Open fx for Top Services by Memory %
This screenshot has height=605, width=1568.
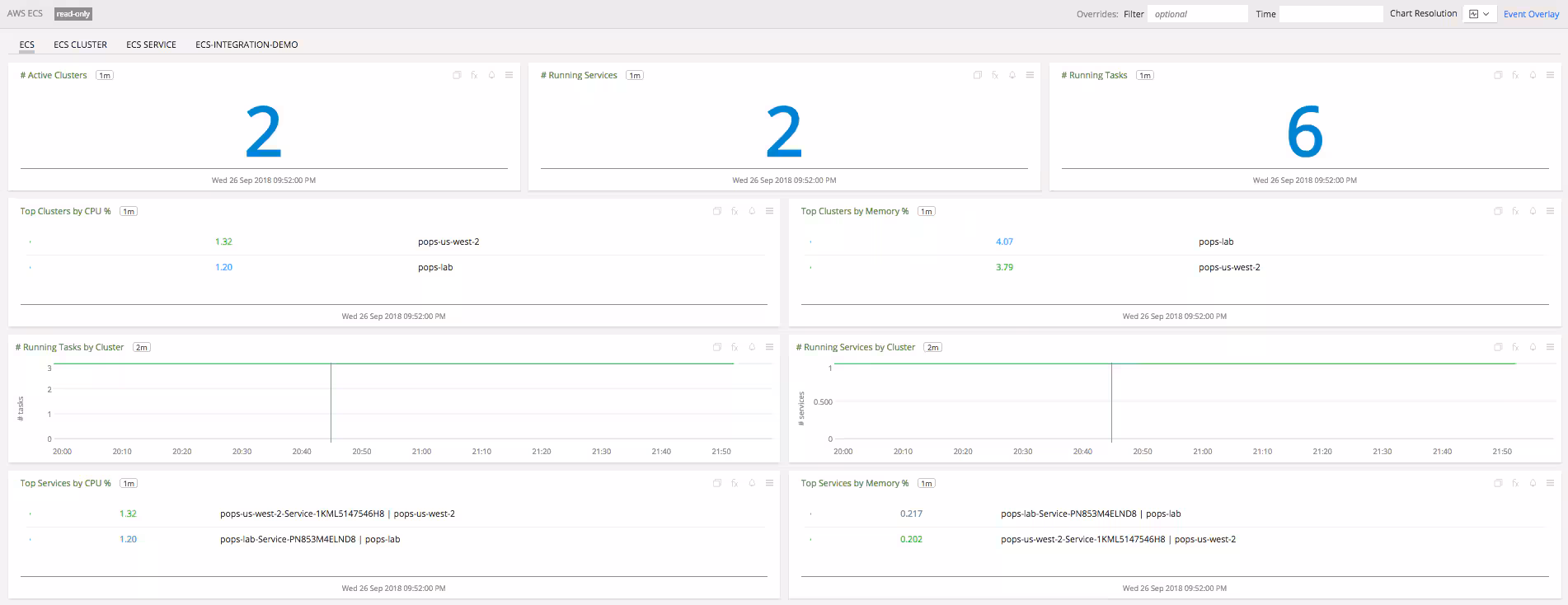point(1515,483)
